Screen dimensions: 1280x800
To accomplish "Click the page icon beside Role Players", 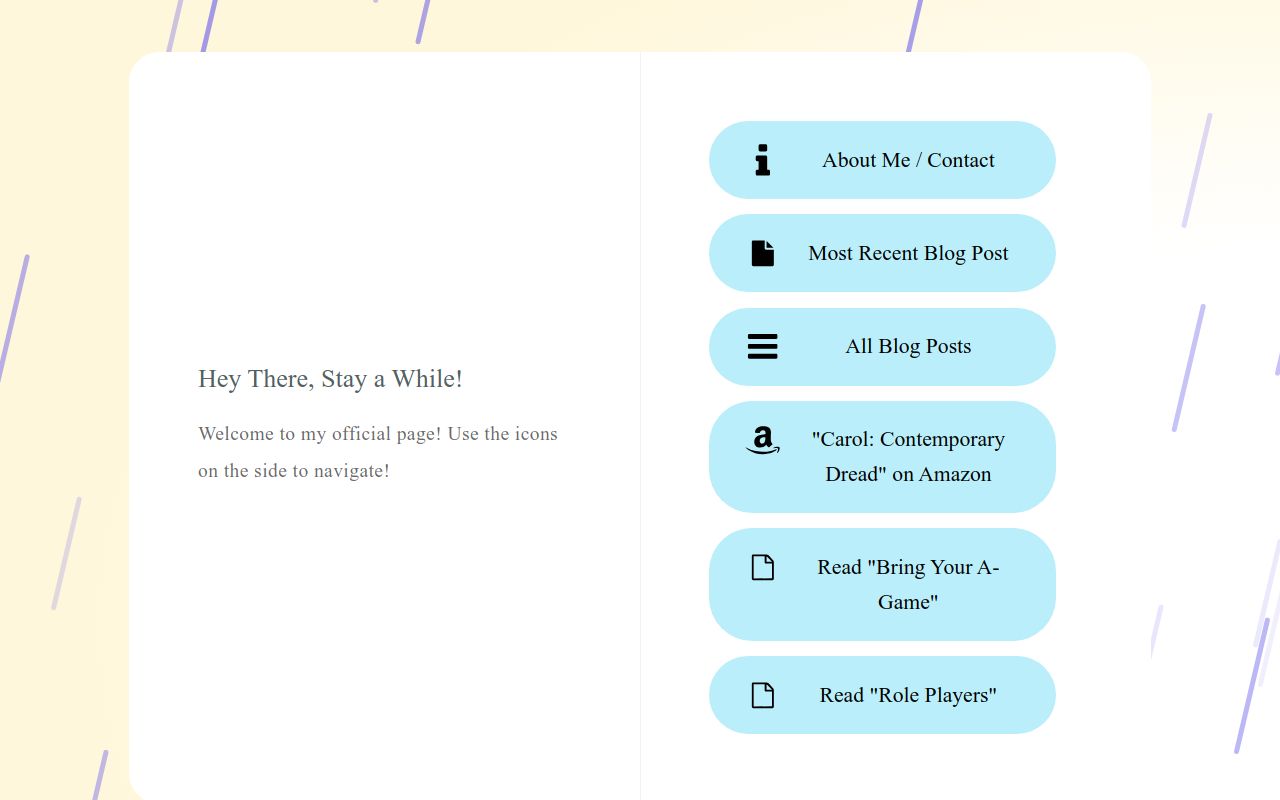I will [762, 695].
